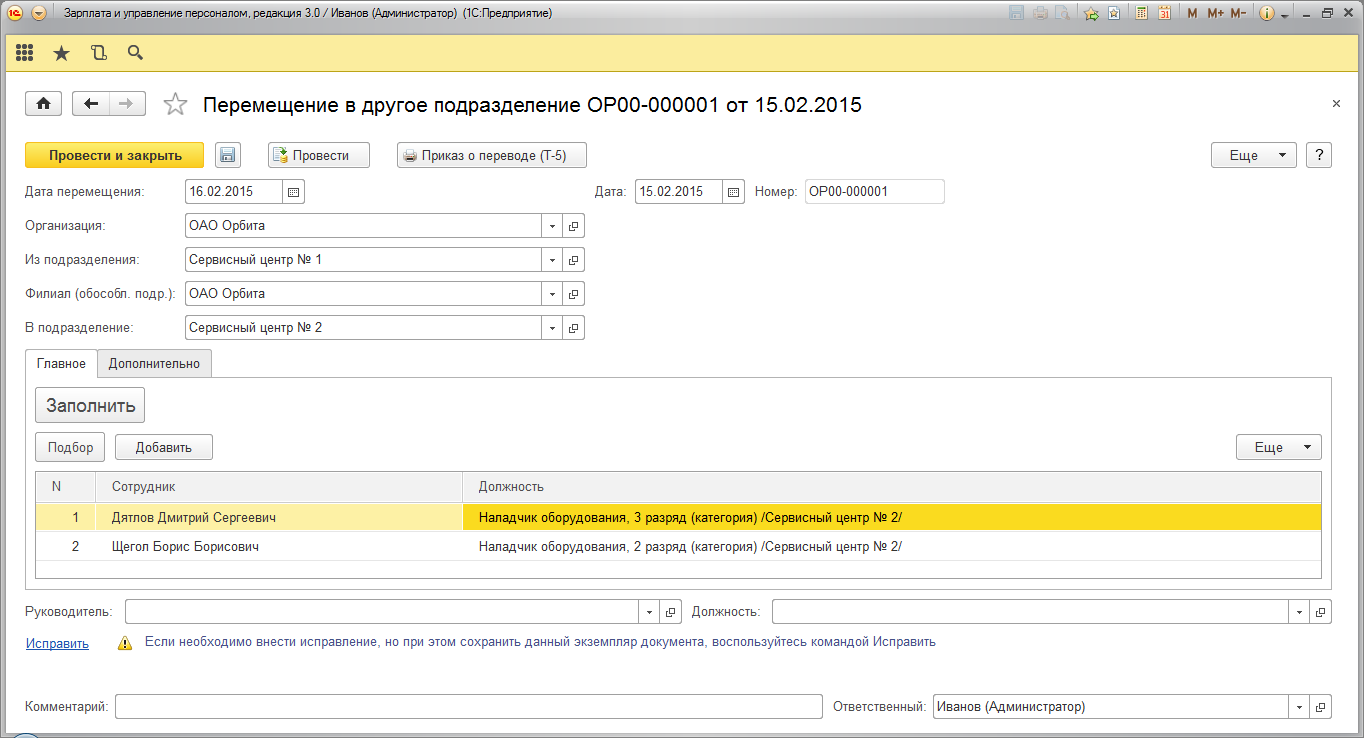Open the calendar picker for Дата
The height and width of the screenshot is (738, 1364).
733,192
